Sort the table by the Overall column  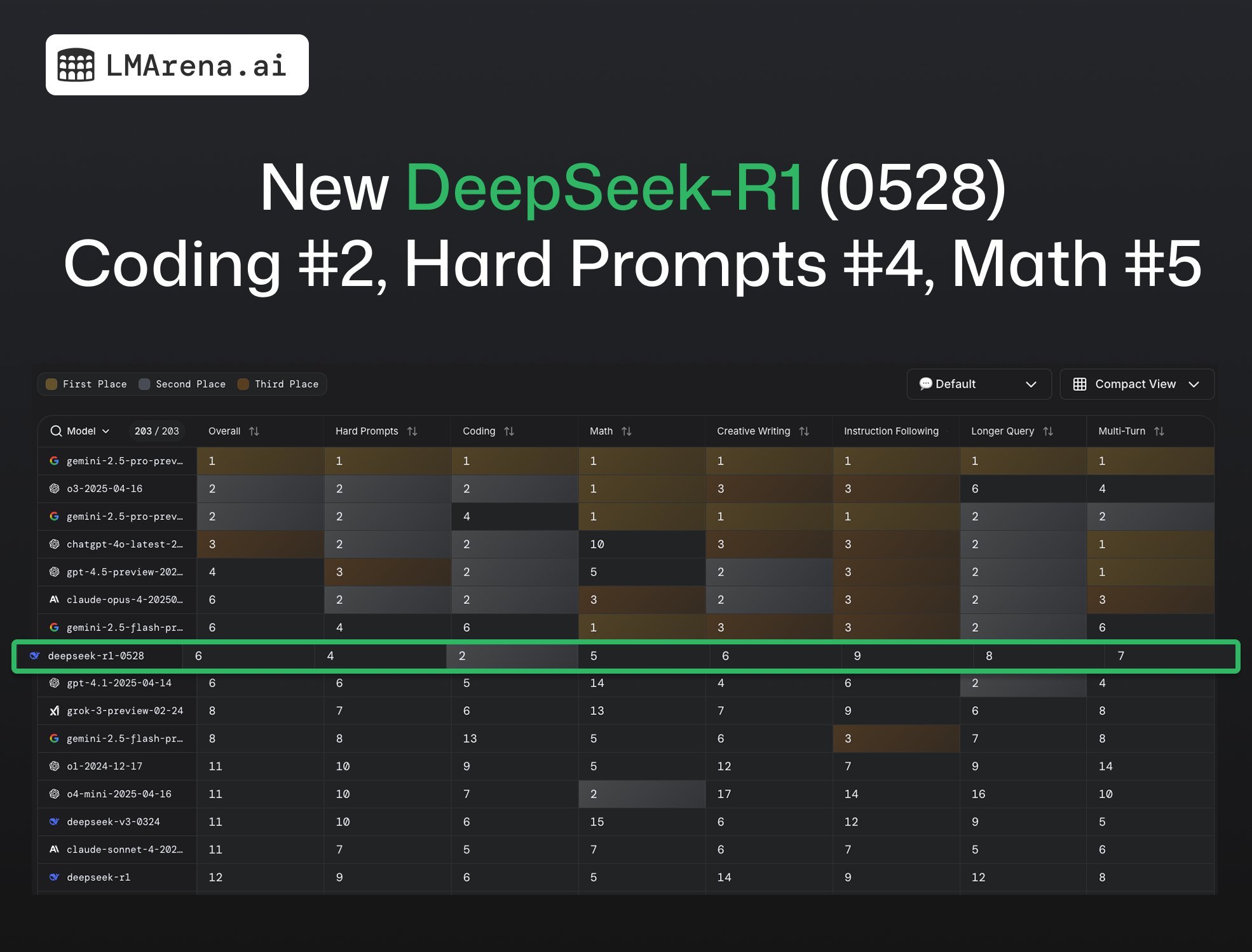tap(254, 431)
